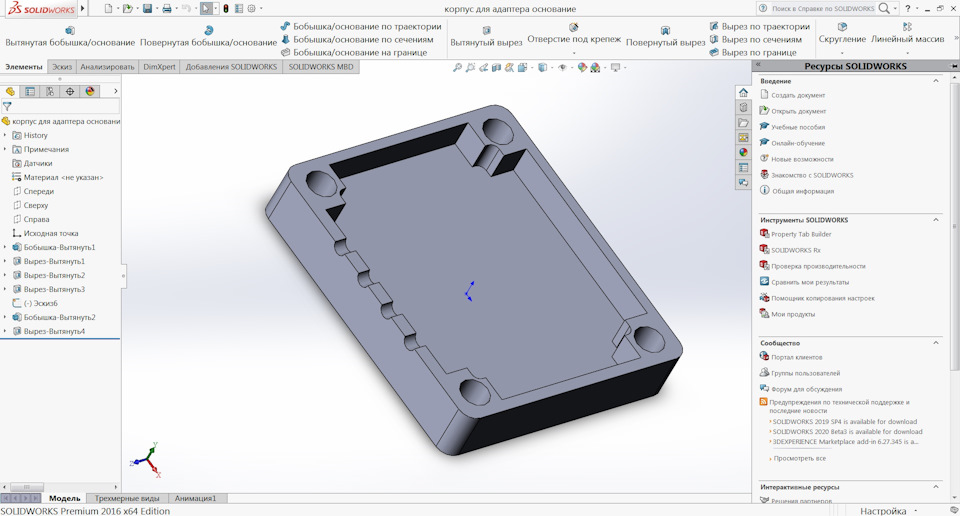The height and width of the screenshot is (516, 960).
Task: Select Вырез по границе
Action: (x=753, y=52)
